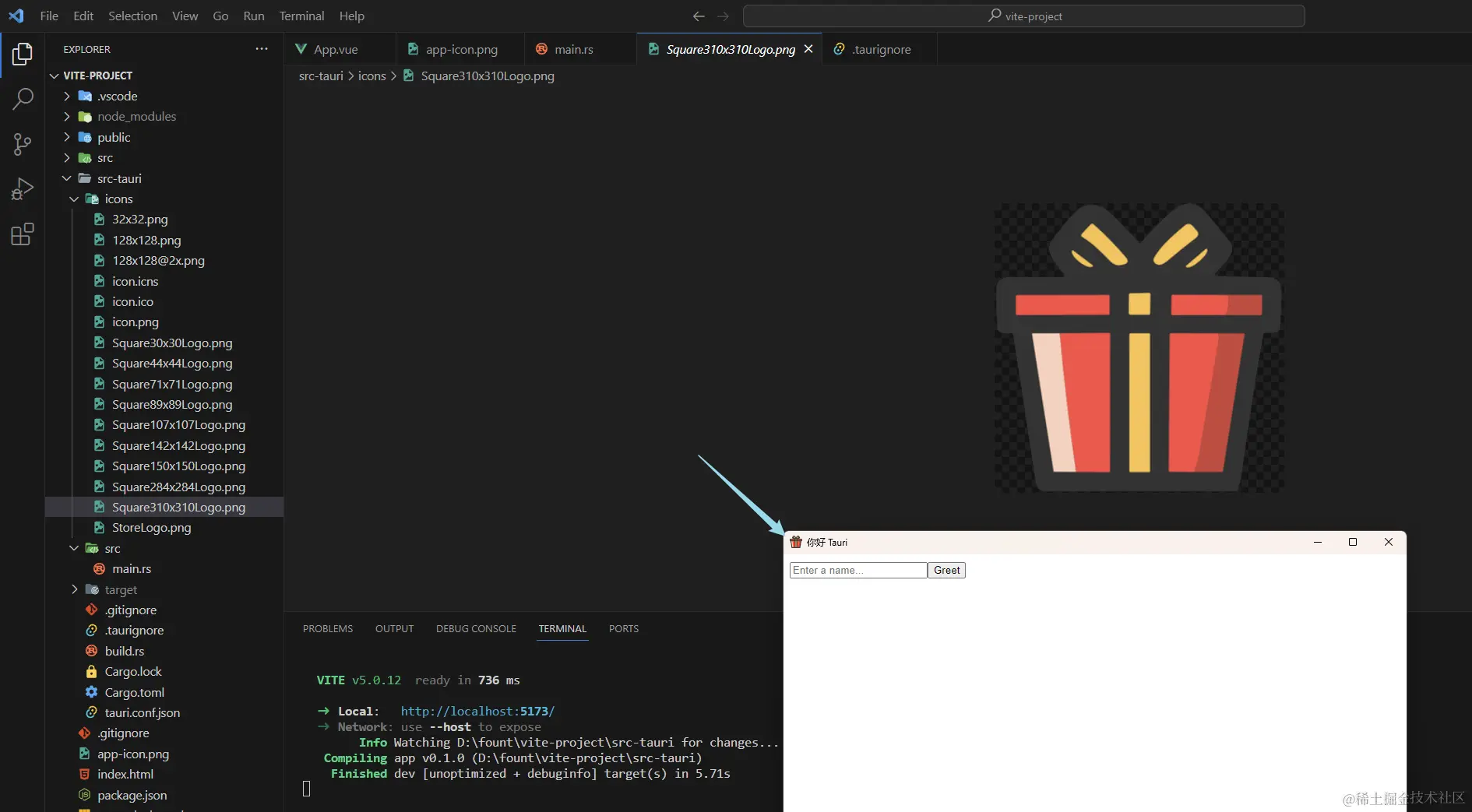
Task: Click the src-tauri breadcrumb
Action: click(321, 76)
